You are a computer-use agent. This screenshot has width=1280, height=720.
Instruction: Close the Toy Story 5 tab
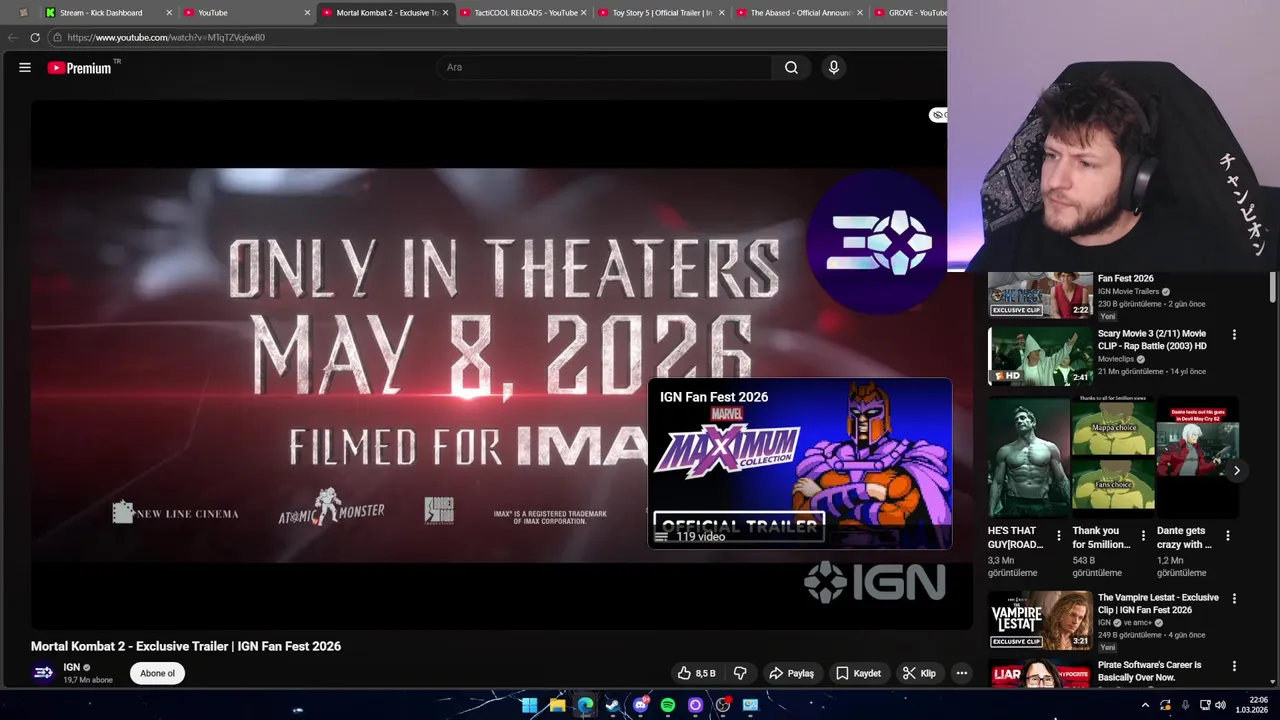[721, 13]
